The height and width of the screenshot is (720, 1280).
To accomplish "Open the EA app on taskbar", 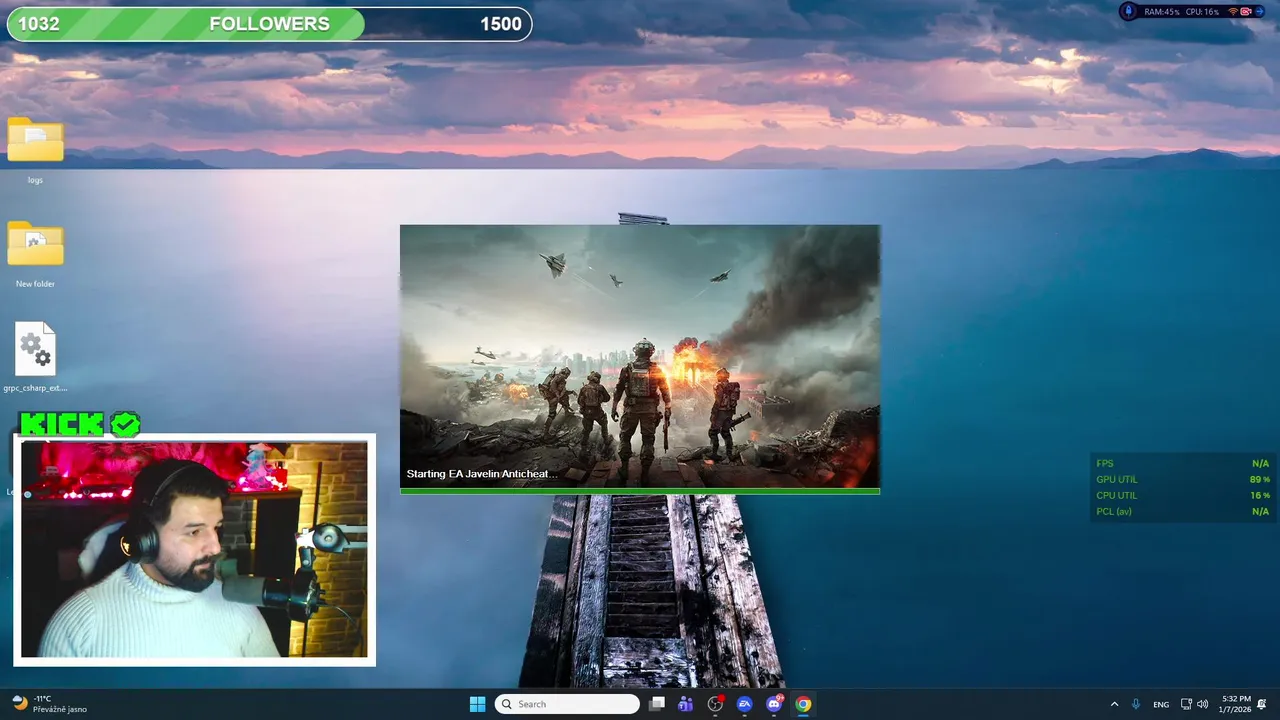I will pyautogui.click(x=744, y=704).
